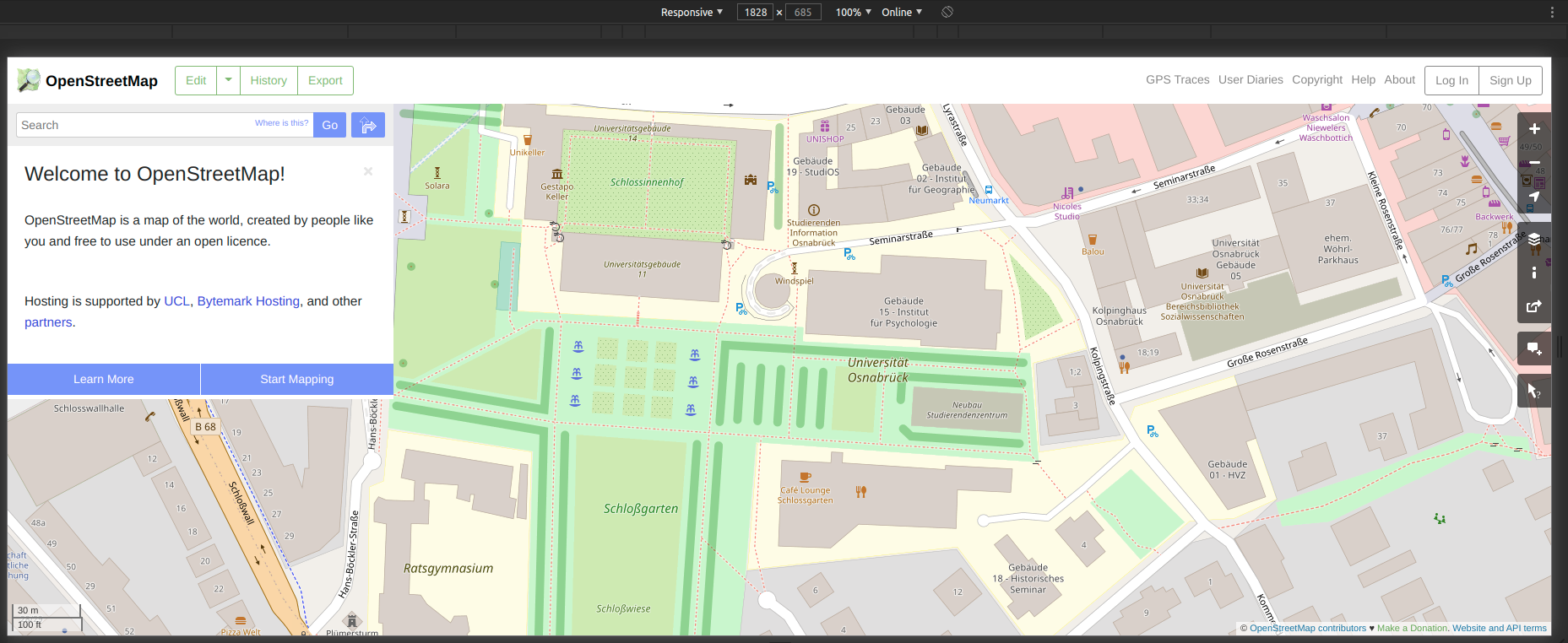Open the devtools three-dot options menu

coord(1552,12)
